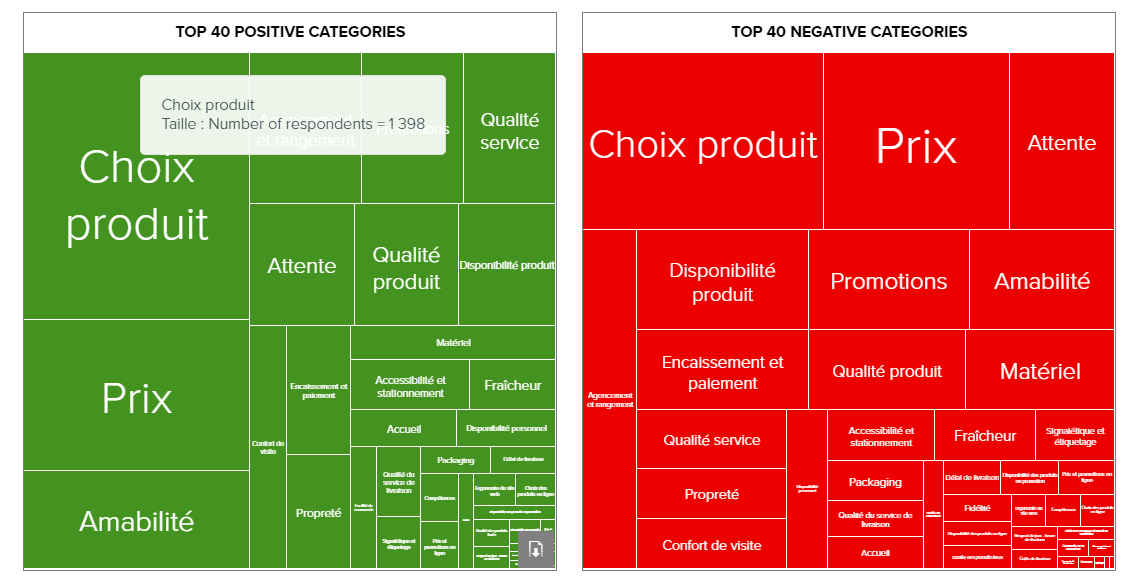Select green Amabilité tile in positive treemap

point(136,521)
